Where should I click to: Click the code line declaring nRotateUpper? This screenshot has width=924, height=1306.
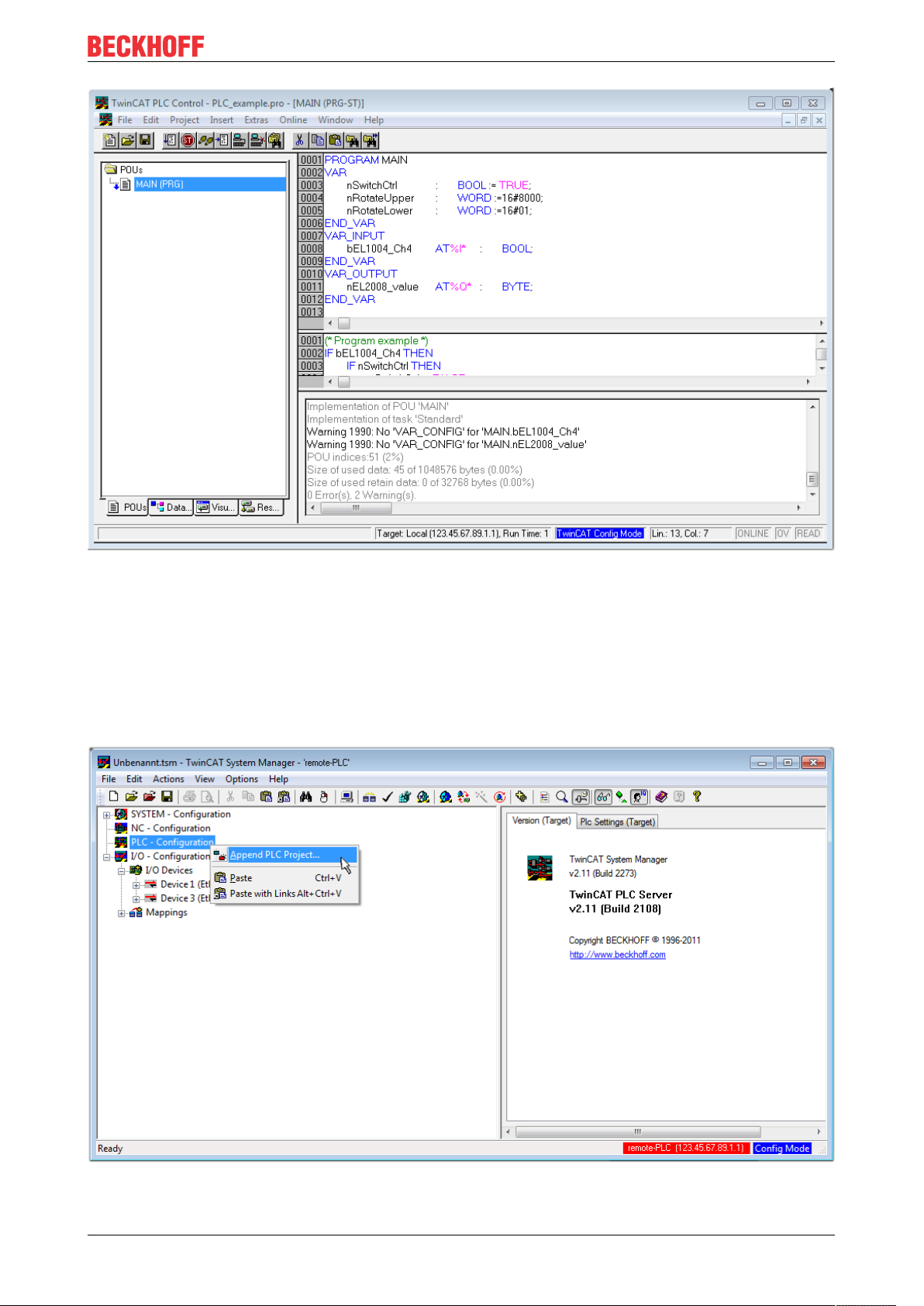pyautogui.click(x=445, y=198)
